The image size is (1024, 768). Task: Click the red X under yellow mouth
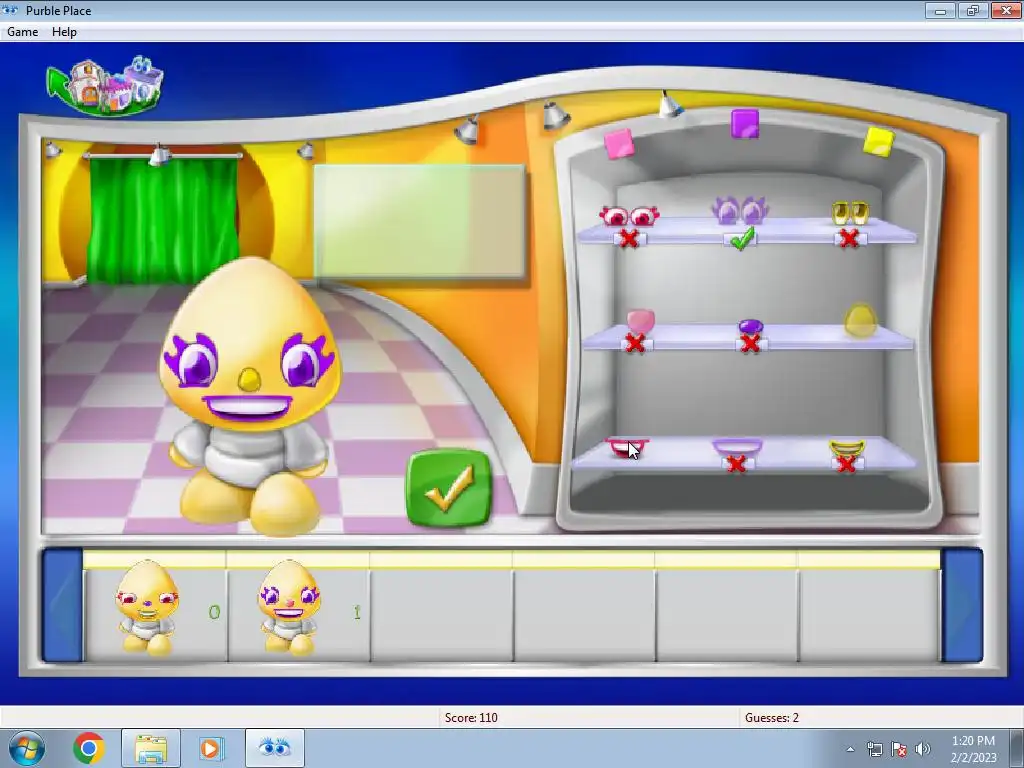pos(846,464)
